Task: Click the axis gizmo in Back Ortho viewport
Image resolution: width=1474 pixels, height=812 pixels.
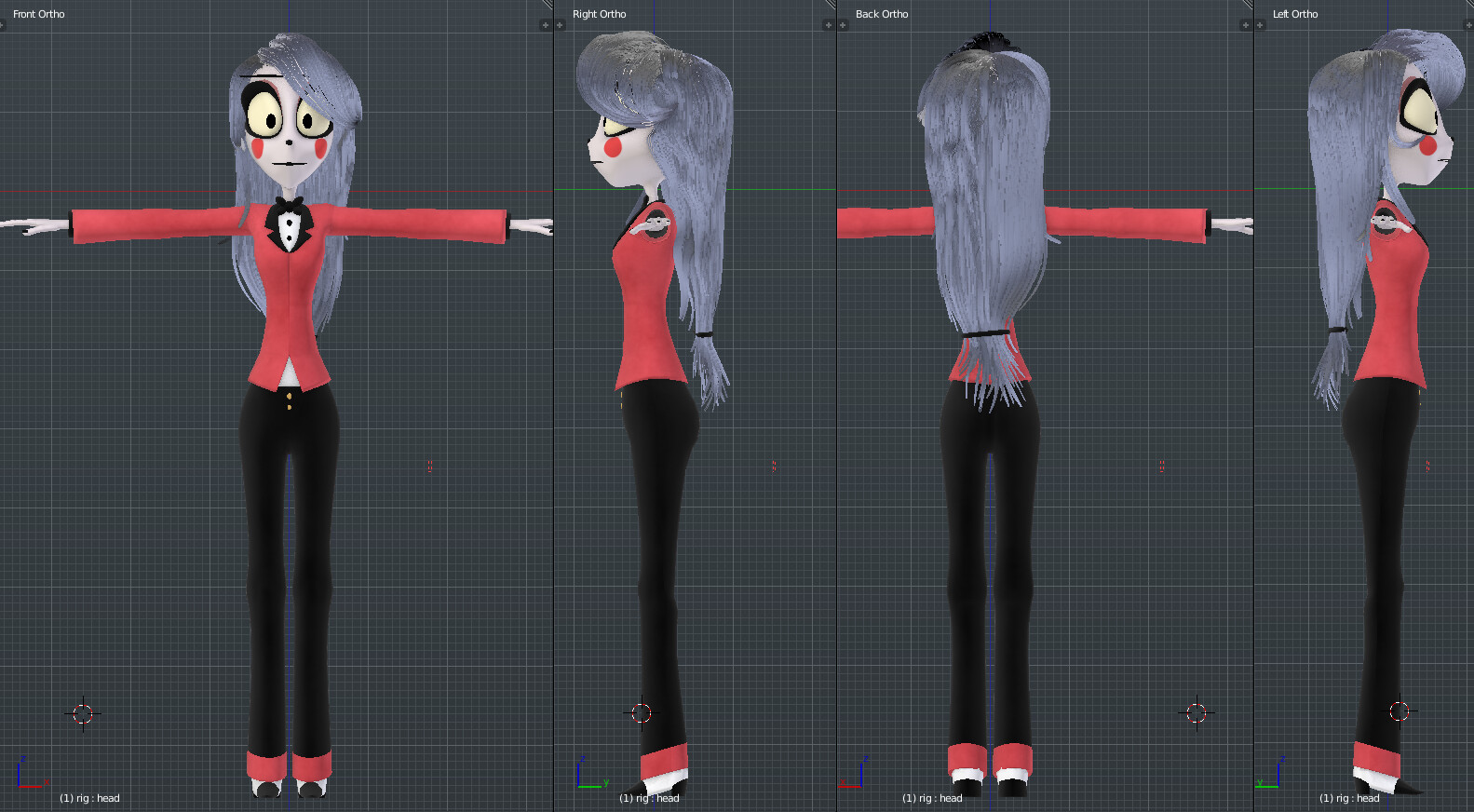Action: click(x=852, y=772)
